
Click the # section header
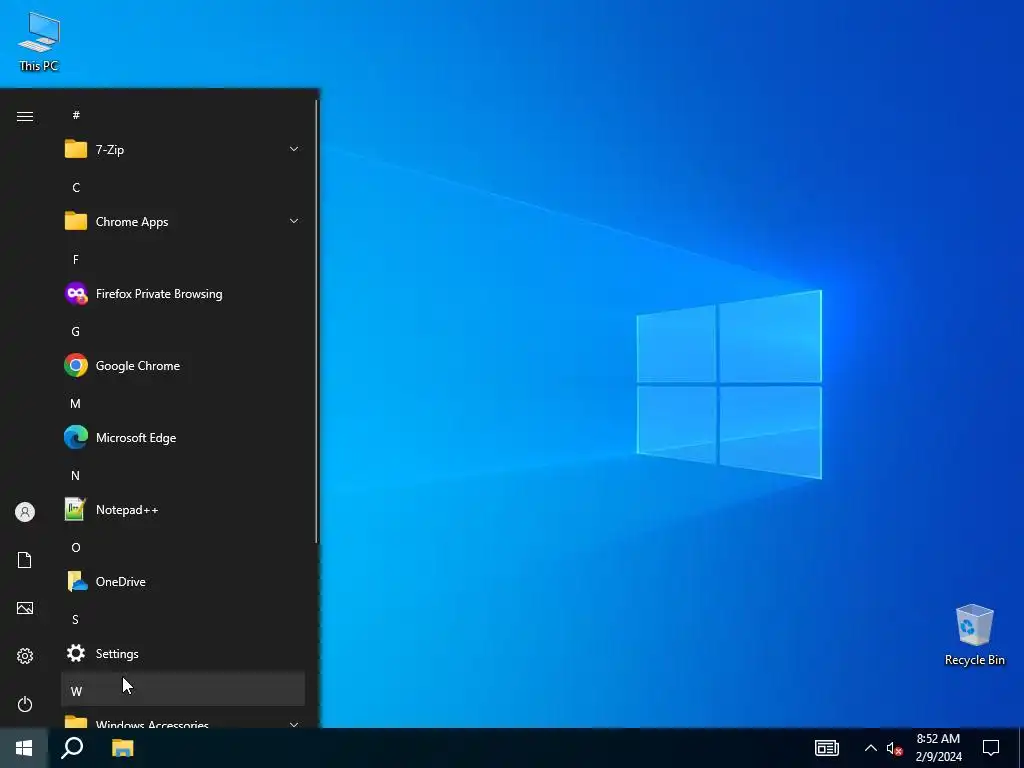[183, 116]
